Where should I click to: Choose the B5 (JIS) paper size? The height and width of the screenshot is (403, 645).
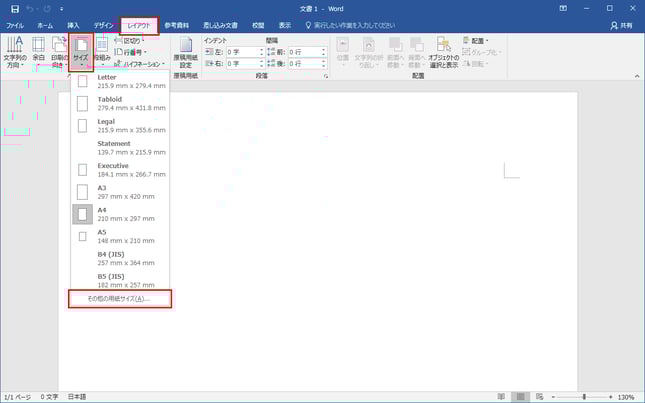[120, 280]
